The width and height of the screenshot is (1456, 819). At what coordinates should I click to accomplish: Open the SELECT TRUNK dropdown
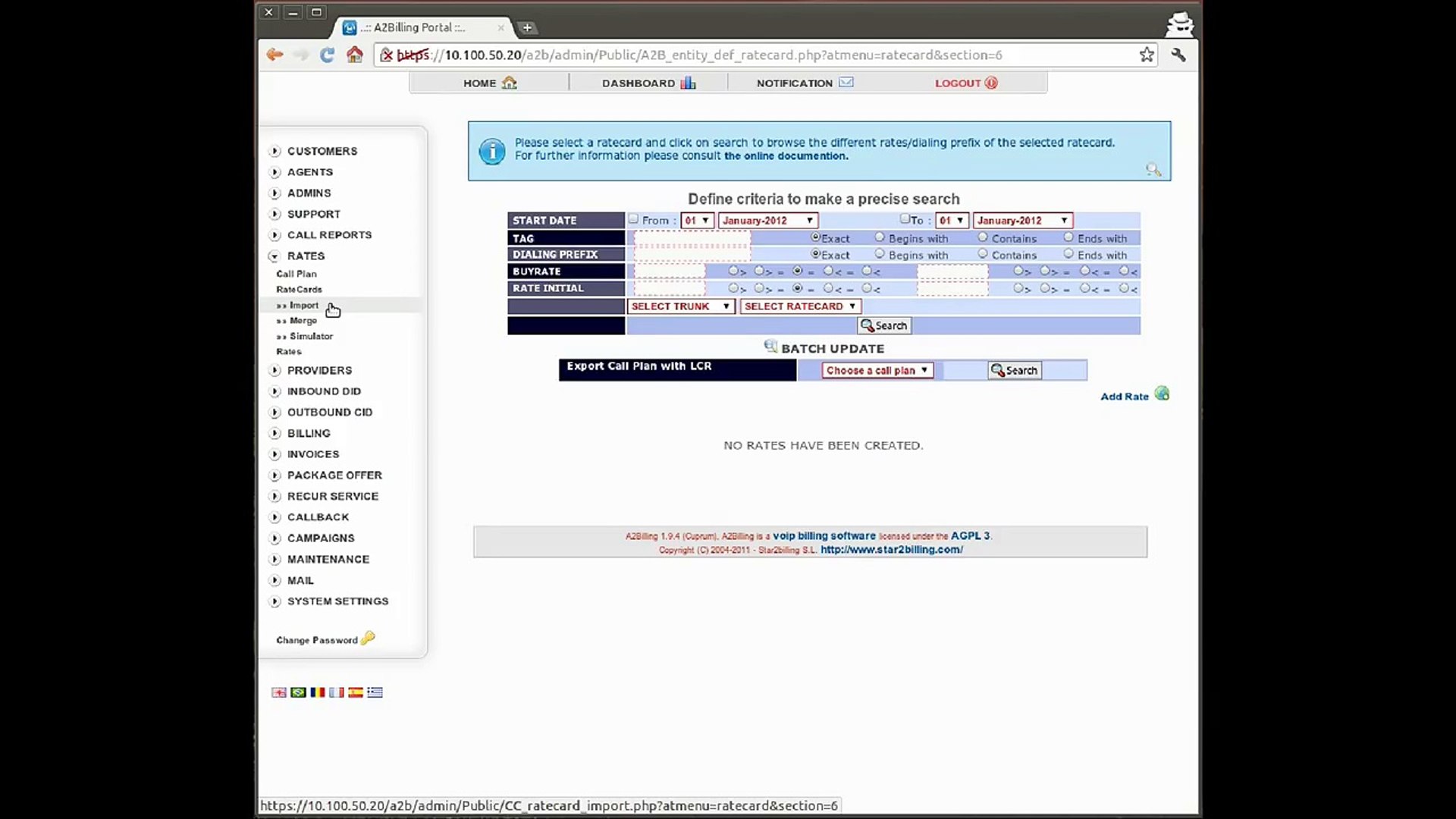pos(680,306)
